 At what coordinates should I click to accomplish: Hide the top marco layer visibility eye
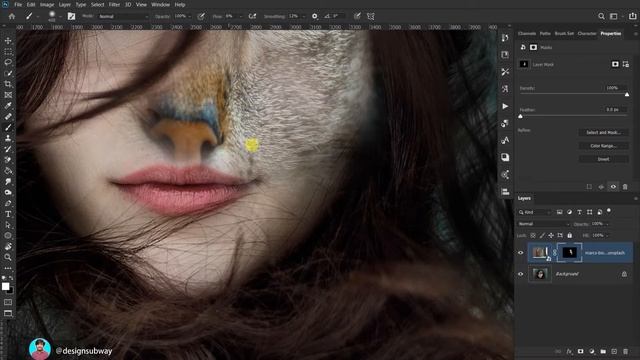[520, 253]
